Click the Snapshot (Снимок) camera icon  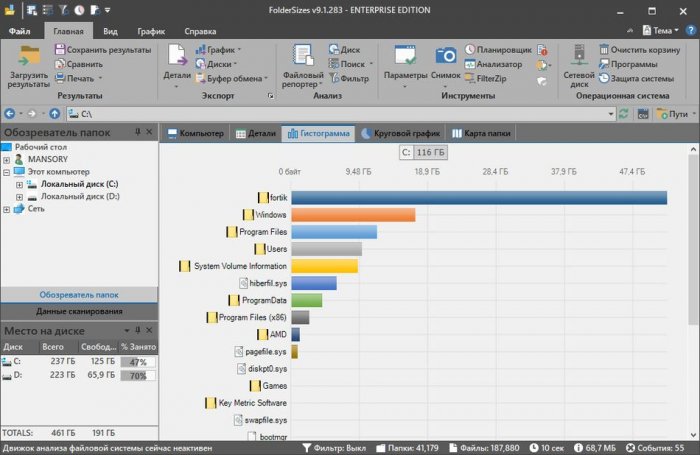click(x=446, y=56)
